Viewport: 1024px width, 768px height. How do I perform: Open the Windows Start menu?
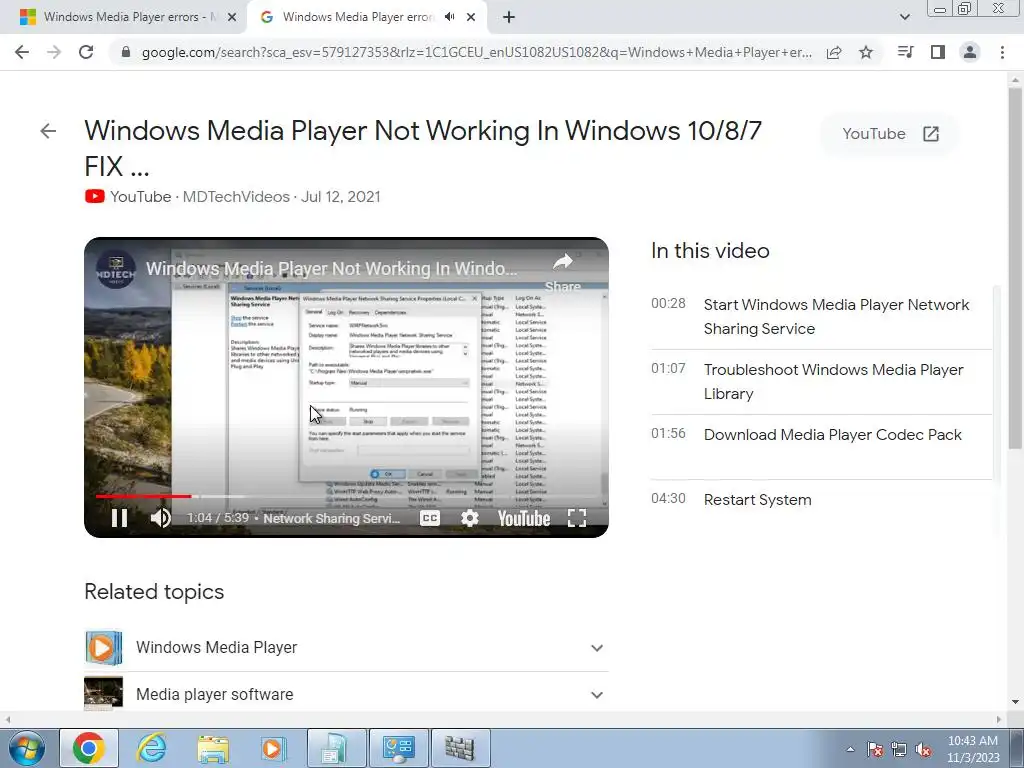(25, 748)
